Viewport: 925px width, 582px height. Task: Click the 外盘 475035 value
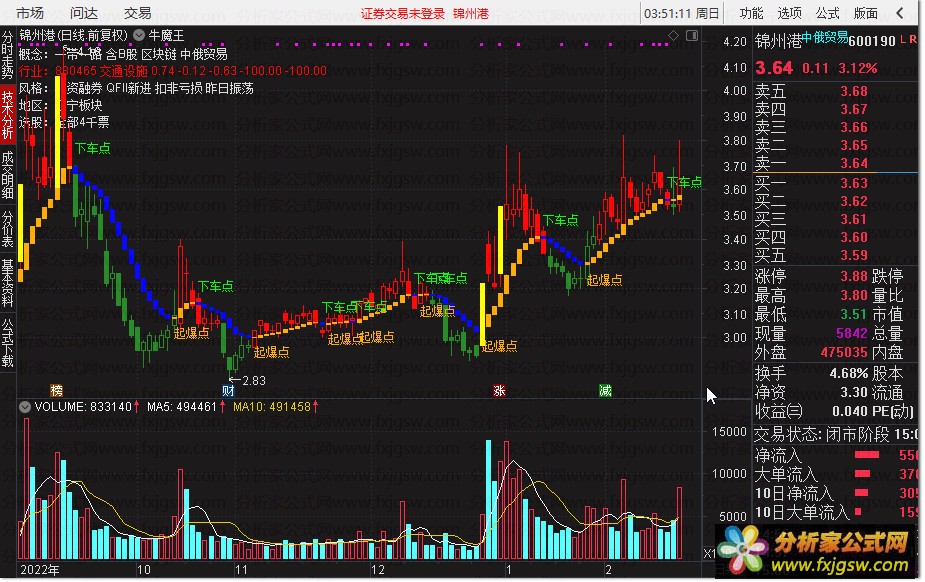(x=844, y=352)
